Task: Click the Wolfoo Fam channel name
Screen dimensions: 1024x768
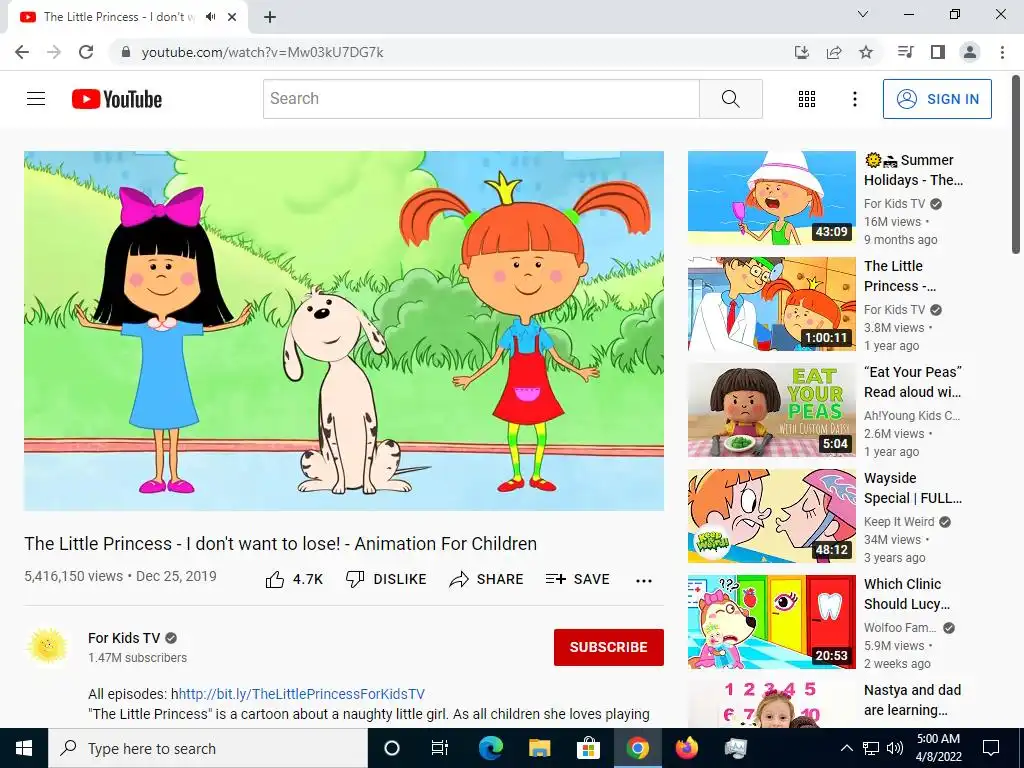Action: click(900, 628)
